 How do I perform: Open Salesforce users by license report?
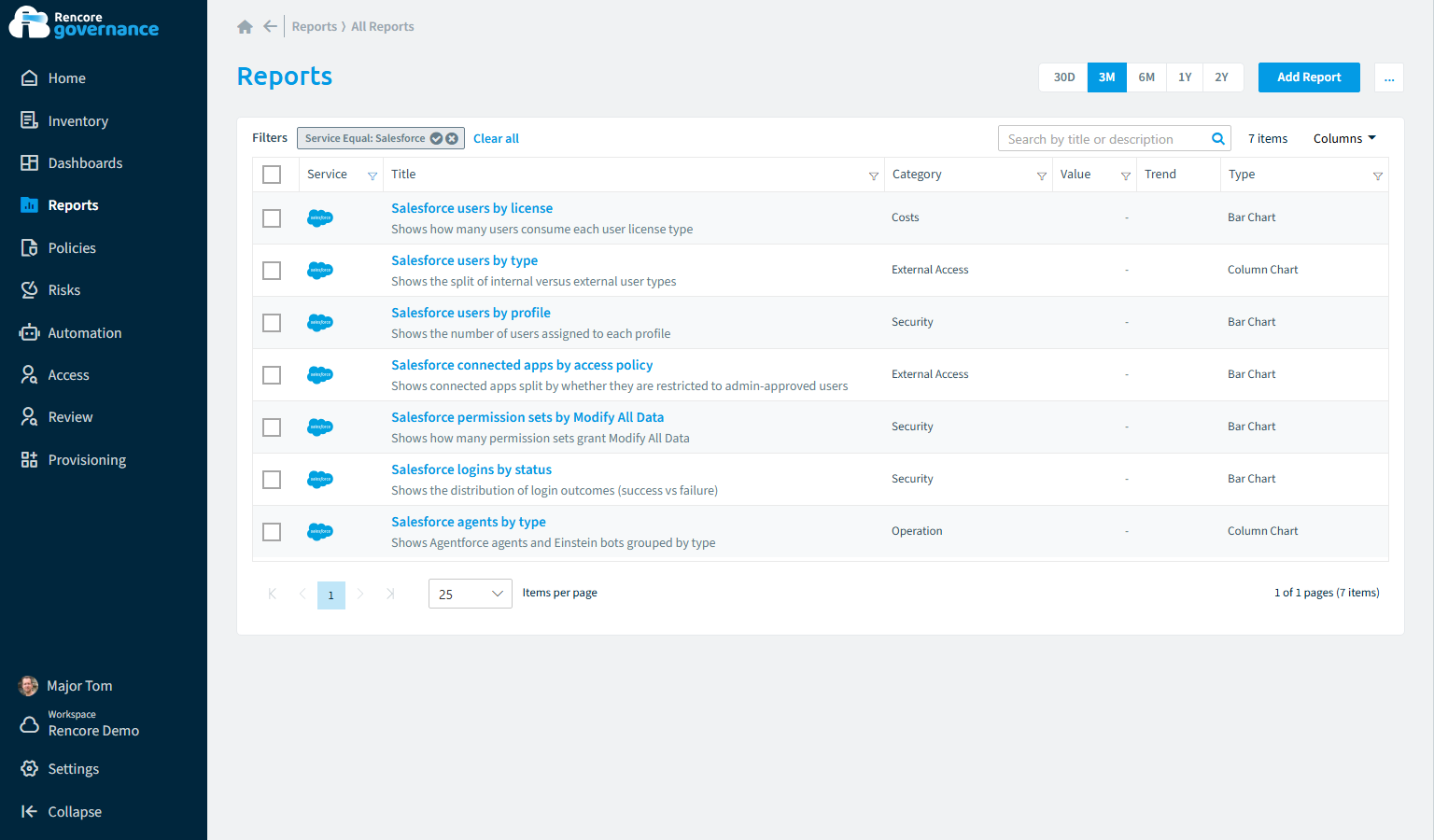pos(471,208)
